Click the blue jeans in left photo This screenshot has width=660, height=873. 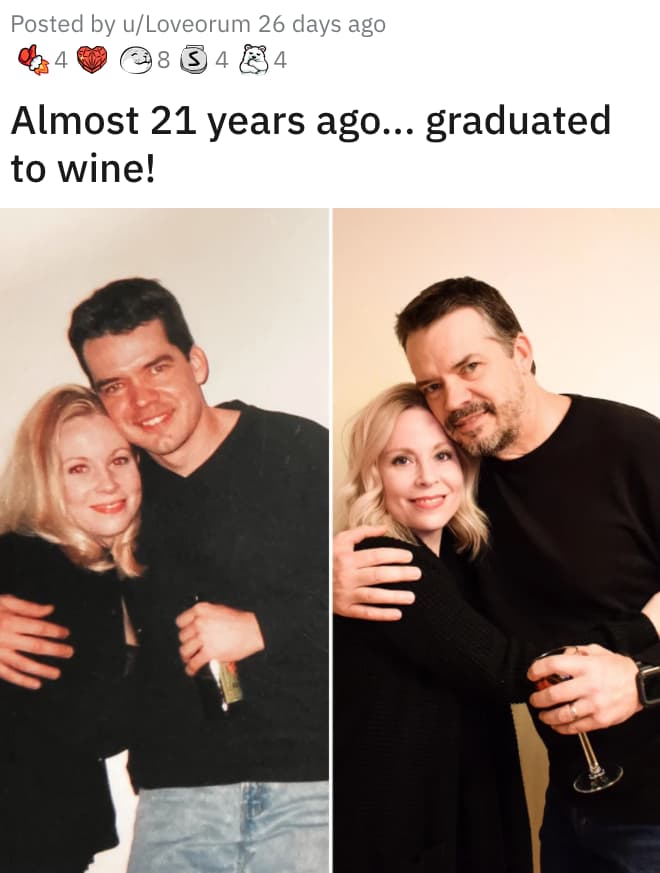pyautogui.click(x=231, y=827)
